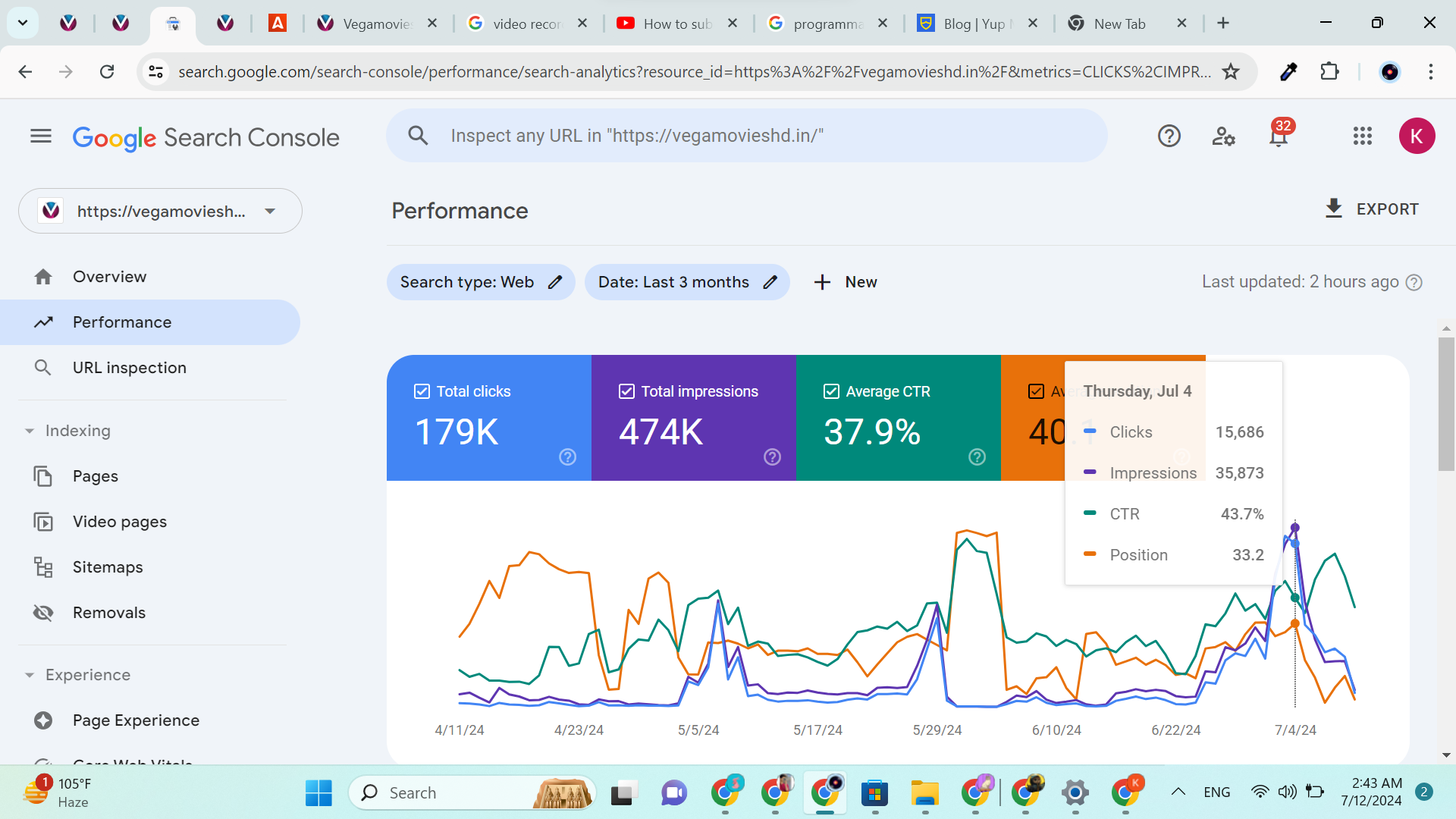Image resolution: width=1456 pixels, height=819 pixels.
Task: Click the Help question mark icon
Action: point(1169,136)
